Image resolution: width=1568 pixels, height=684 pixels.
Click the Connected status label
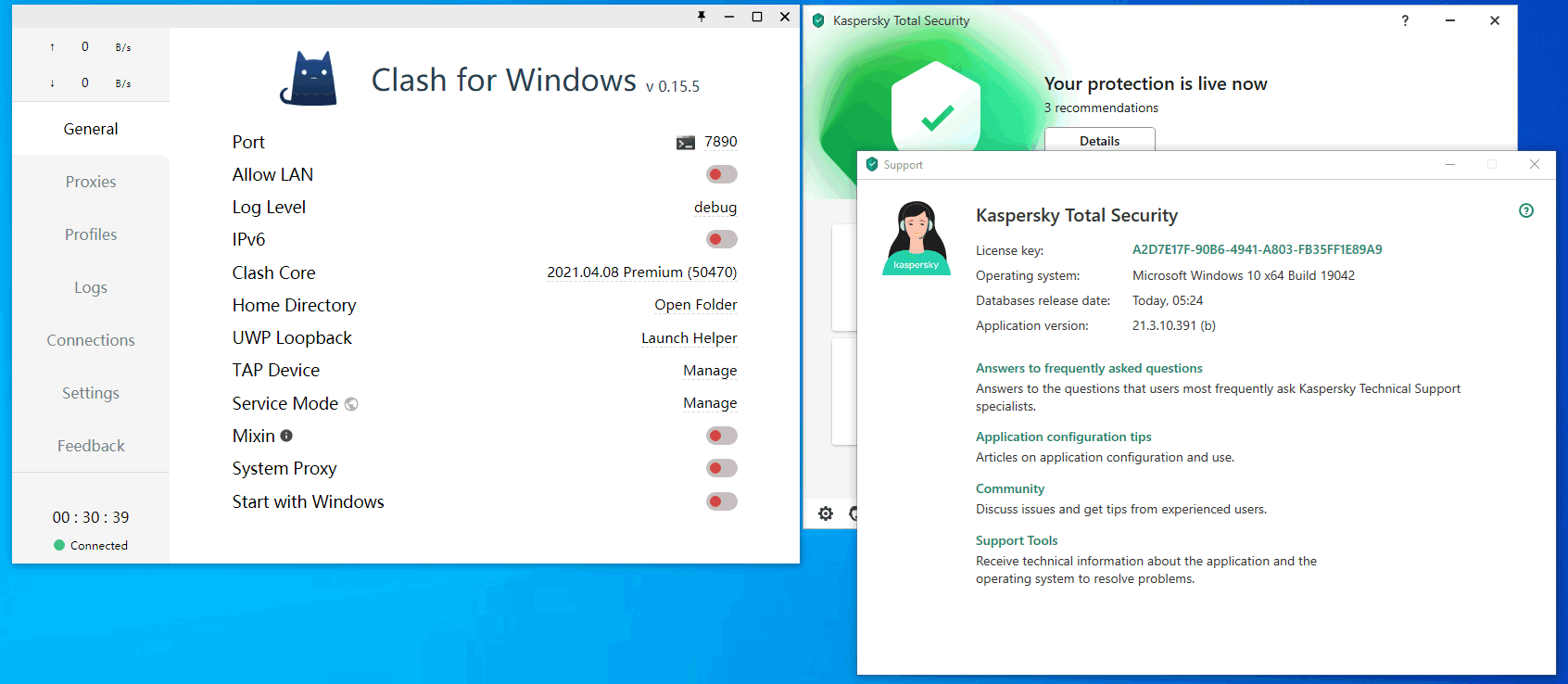point(99,545)
